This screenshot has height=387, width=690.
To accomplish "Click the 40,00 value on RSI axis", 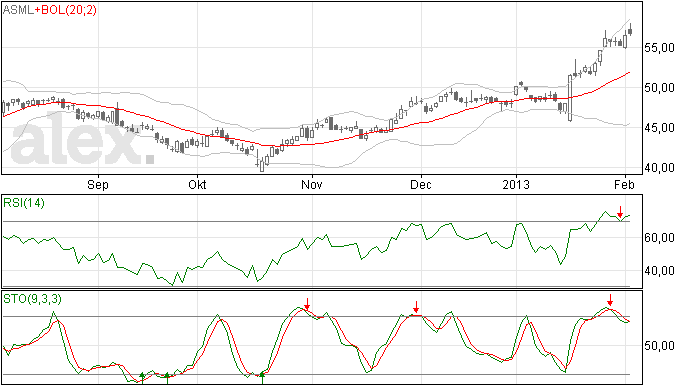I will pyautogui.click(x=659, y=271).
